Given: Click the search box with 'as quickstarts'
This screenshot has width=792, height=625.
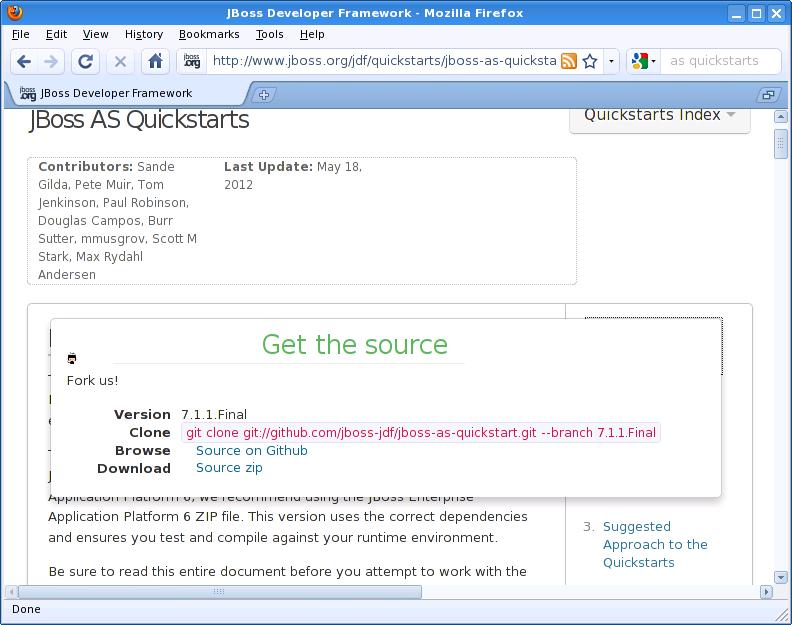Looking at the screenshot, I should [720, 61].
